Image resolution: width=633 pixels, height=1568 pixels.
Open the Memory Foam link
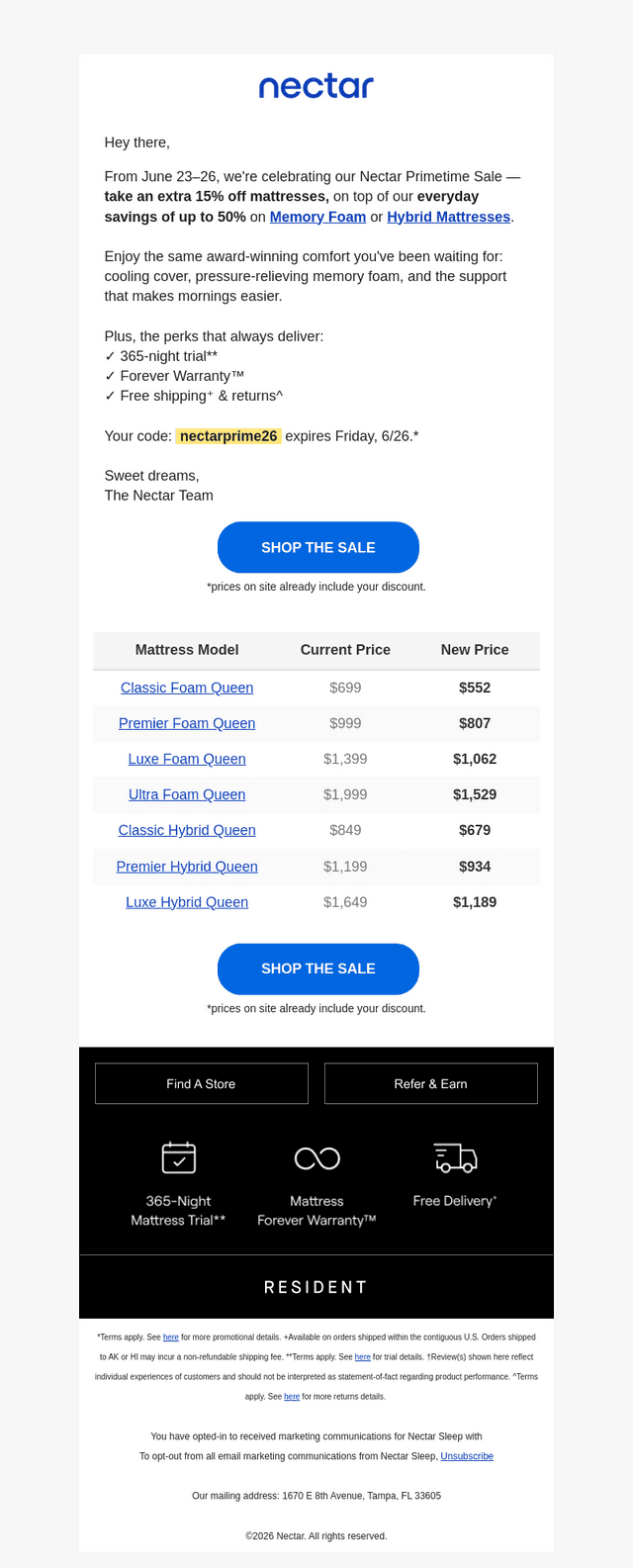[x=317, y=217]
